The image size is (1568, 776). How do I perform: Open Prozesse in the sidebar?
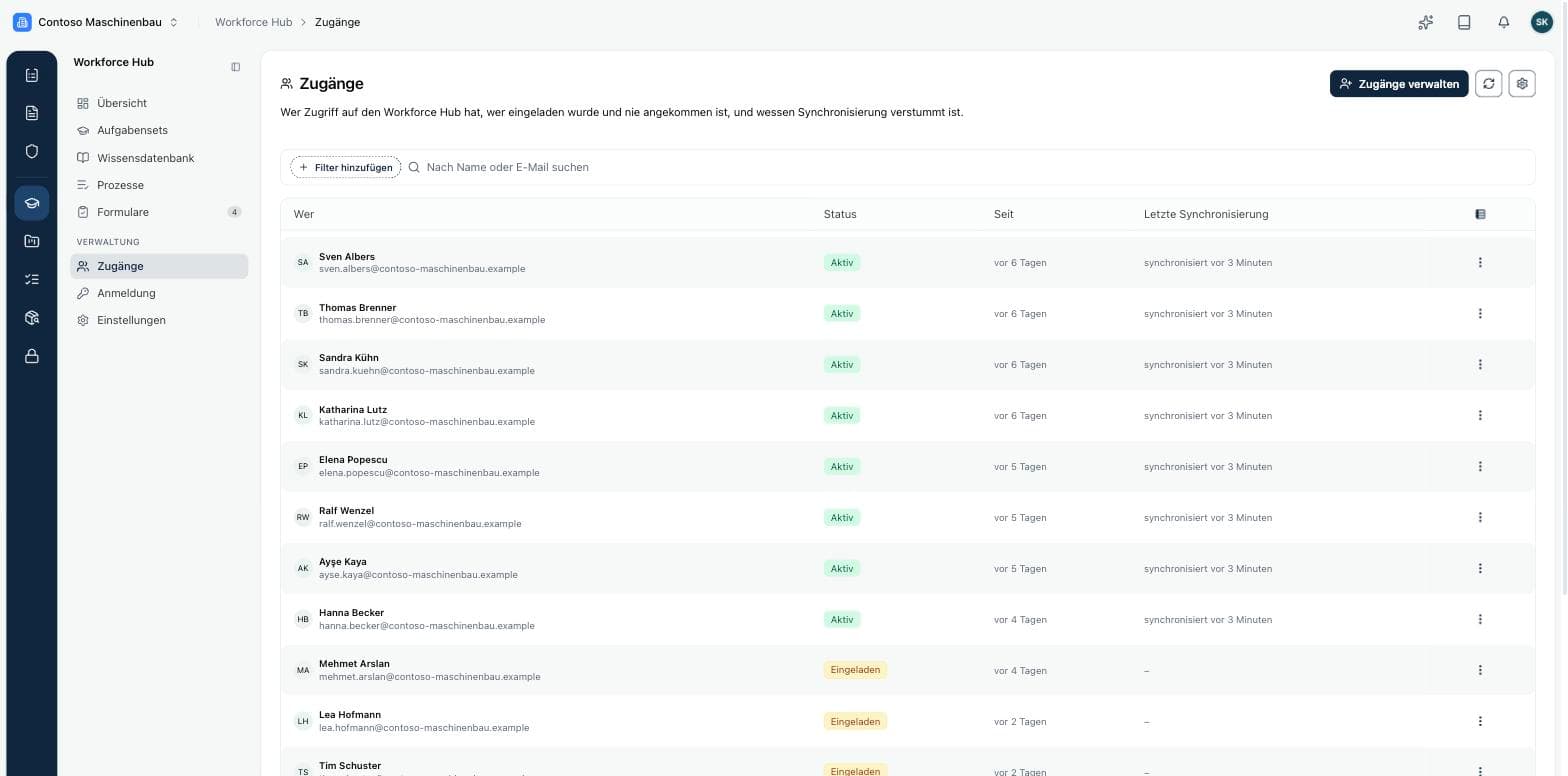click(159, 185)
